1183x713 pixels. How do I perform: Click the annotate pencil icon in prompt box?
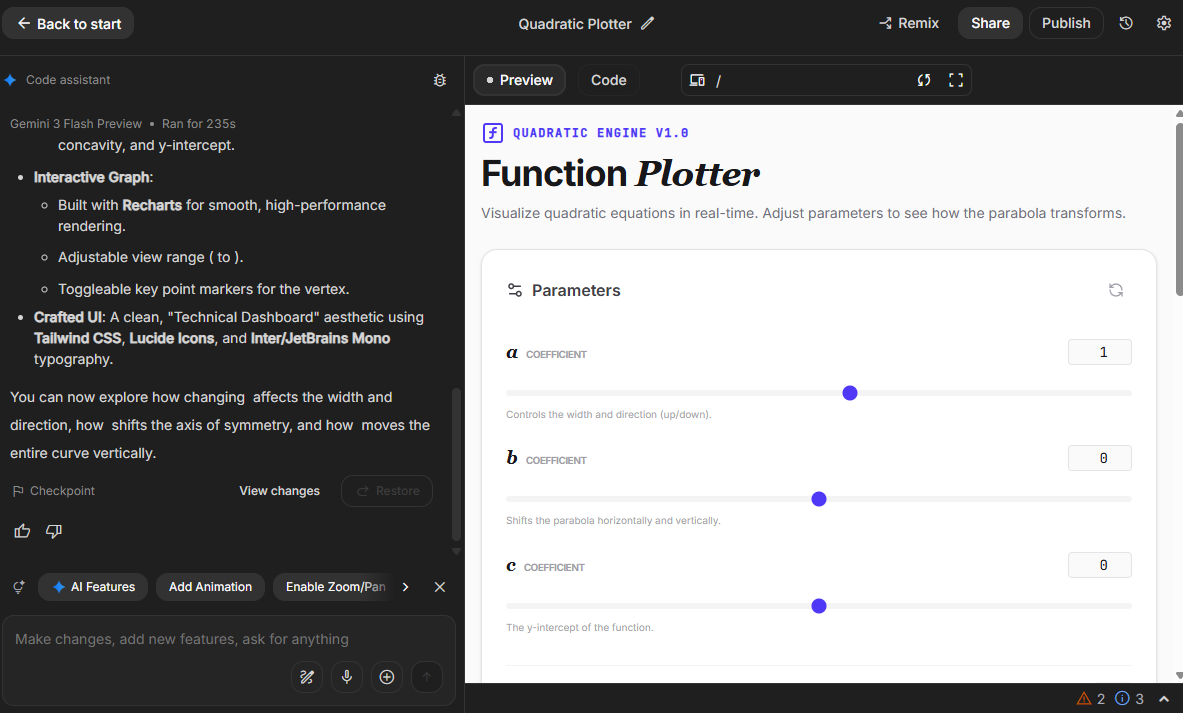(x=307, y=677)
